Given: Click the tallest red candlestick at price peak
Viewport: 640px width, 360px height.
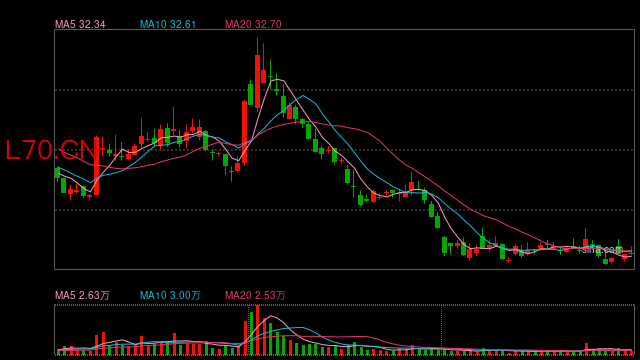Looking at the screenshot, I should [257, 74].
